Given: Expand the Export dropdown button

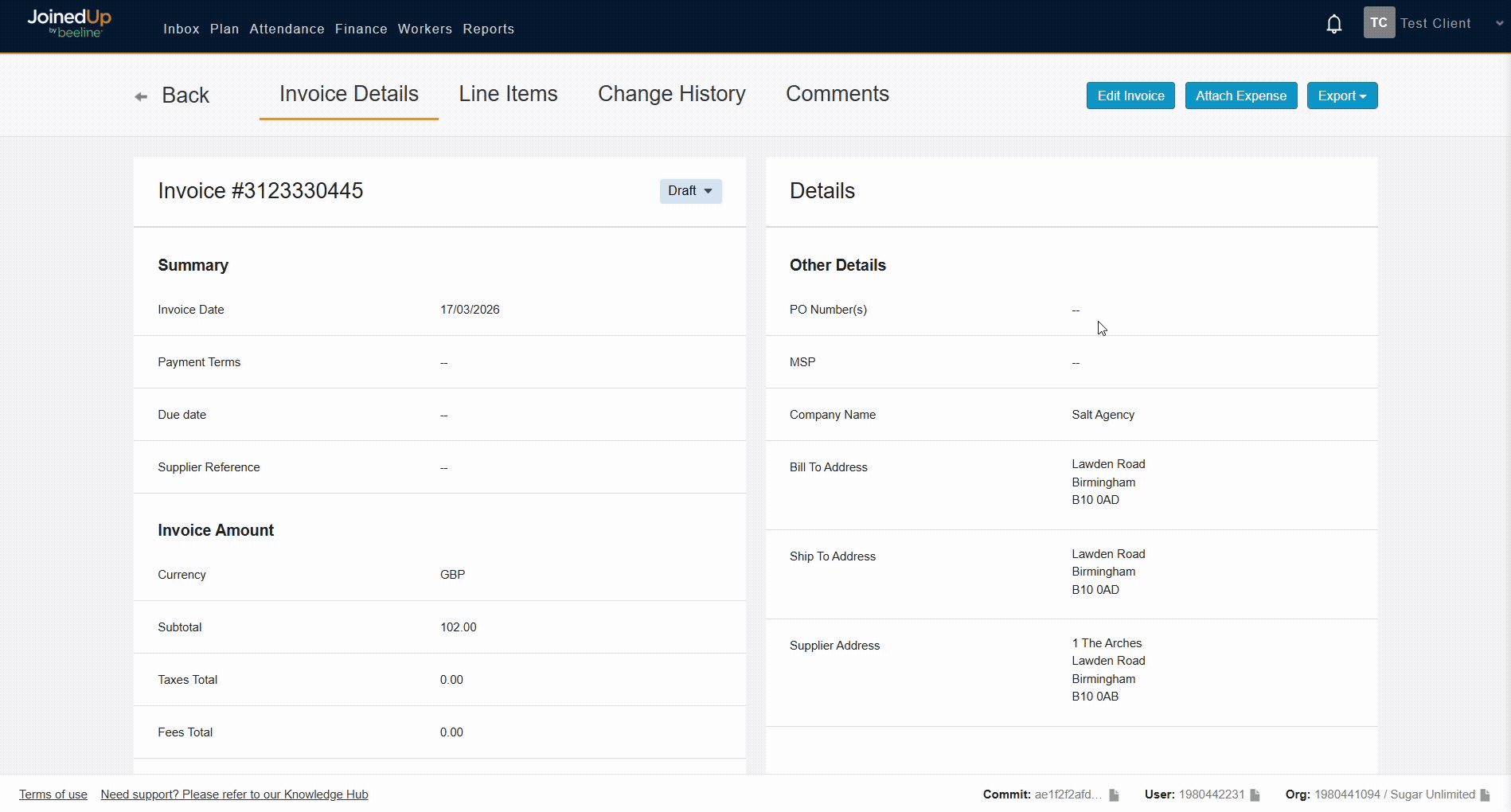Looking at the screenshot, I should coord(1341,96).
